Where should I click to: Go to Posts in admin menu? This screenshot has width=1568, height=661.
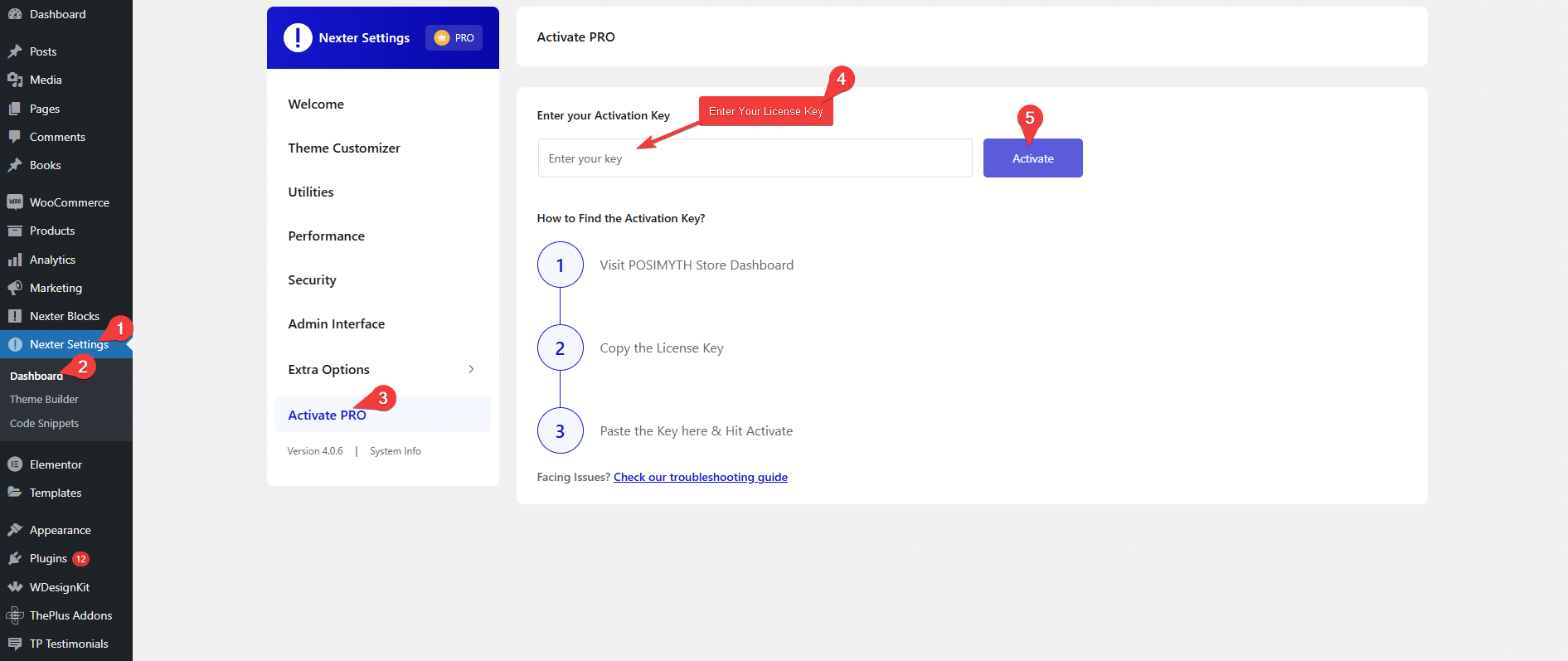pos(43,51)
